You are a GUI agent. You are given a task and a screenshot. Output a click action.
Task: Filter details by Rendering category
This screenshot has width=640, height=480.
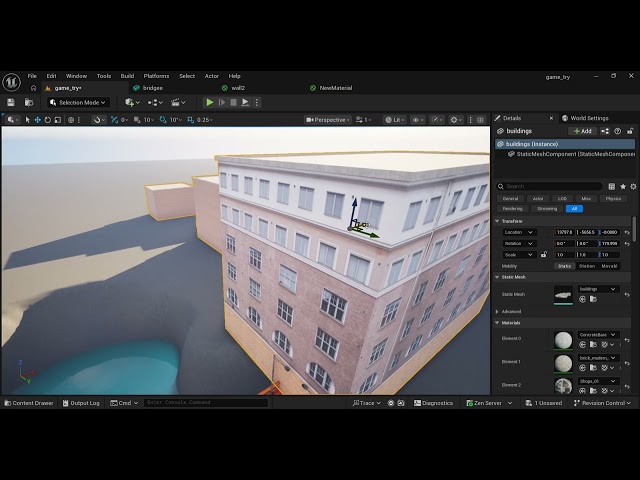coord(512,209)
